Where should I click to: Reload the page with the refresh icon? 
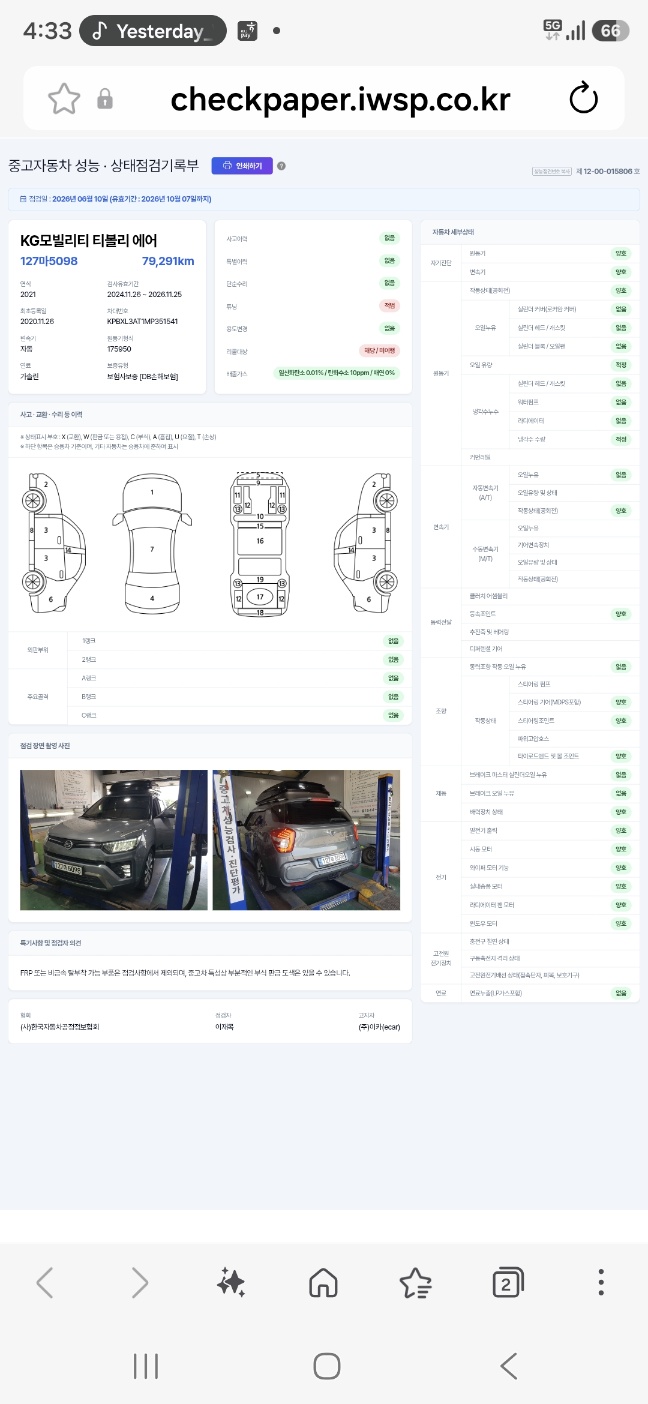(x=583, y=99)
